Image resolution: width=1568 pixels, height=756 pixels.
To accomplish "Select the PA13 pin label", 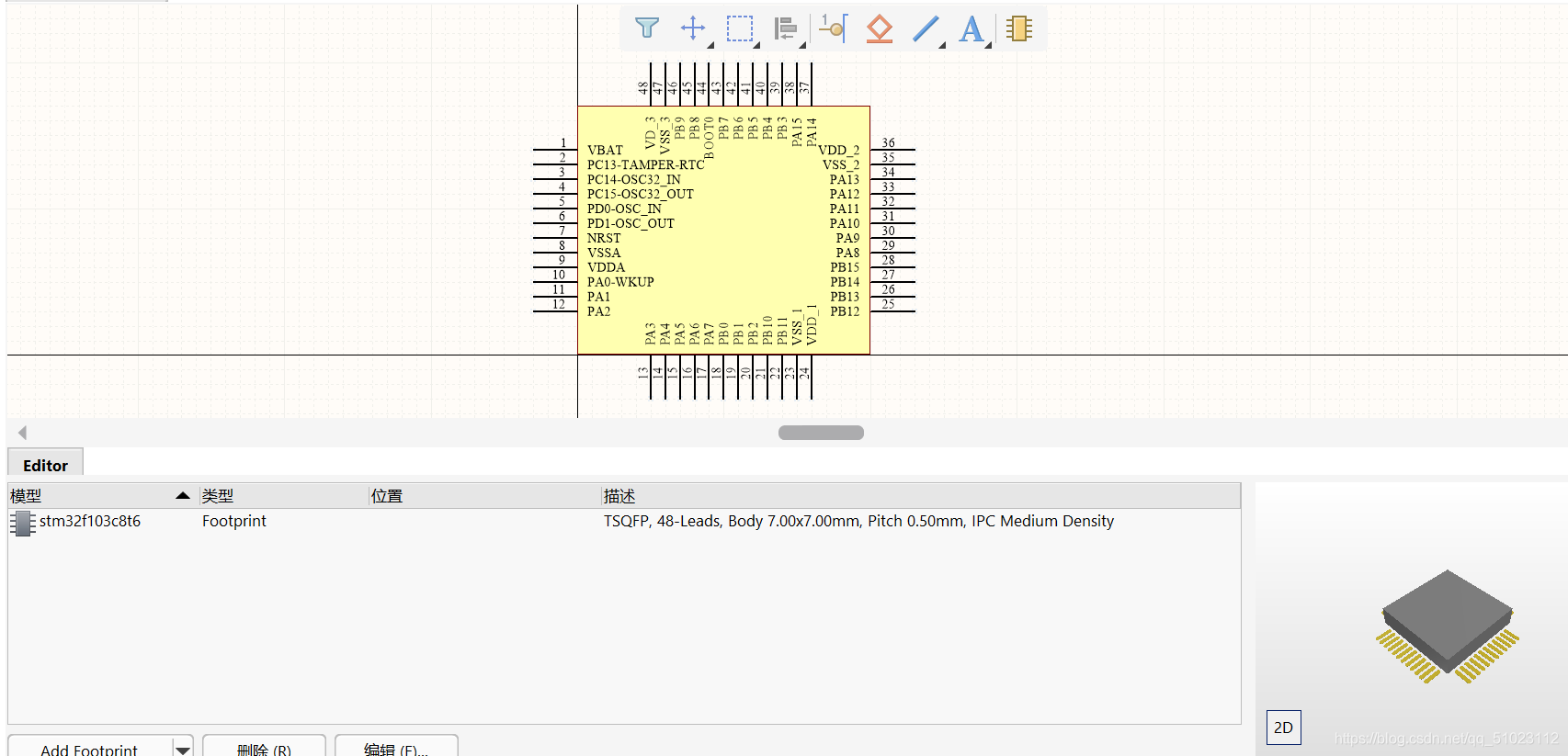I will pos(845,179).
